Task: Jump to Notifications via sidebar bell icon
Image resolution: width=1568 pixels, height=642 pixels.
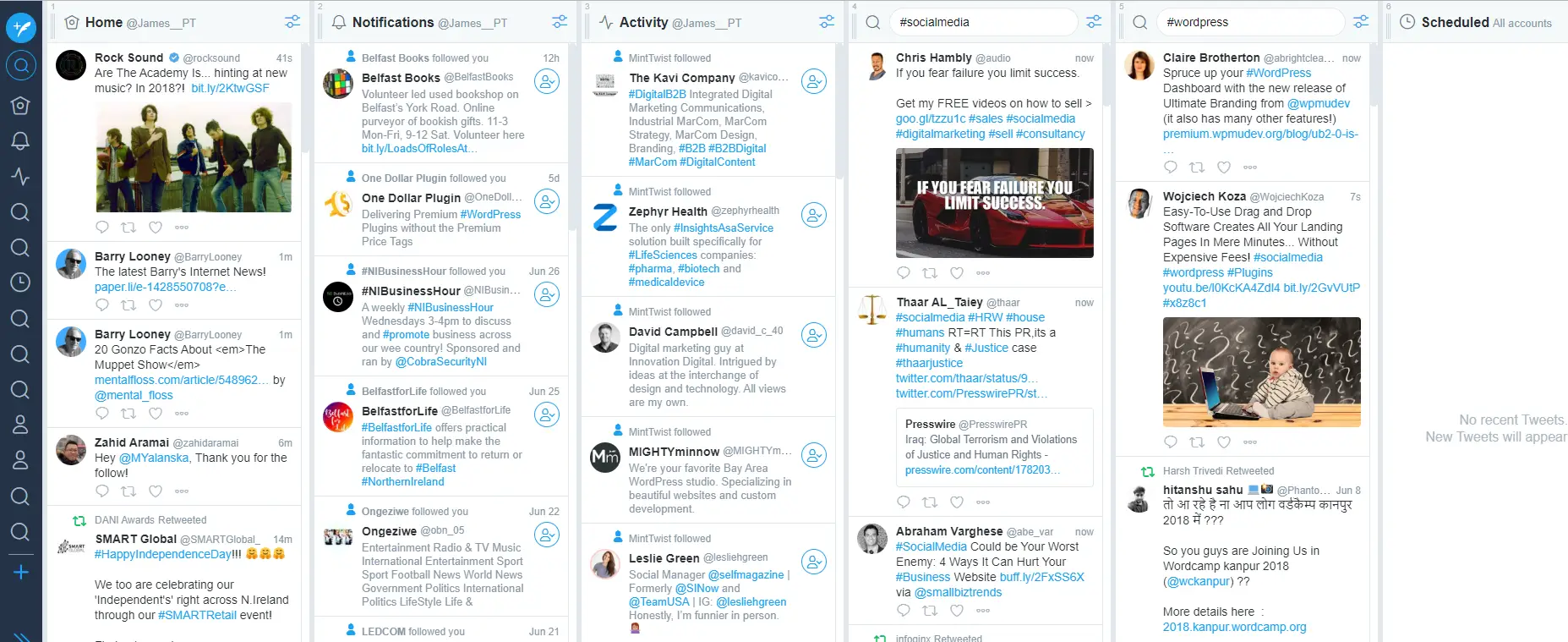Action: [x=20, y=140]
